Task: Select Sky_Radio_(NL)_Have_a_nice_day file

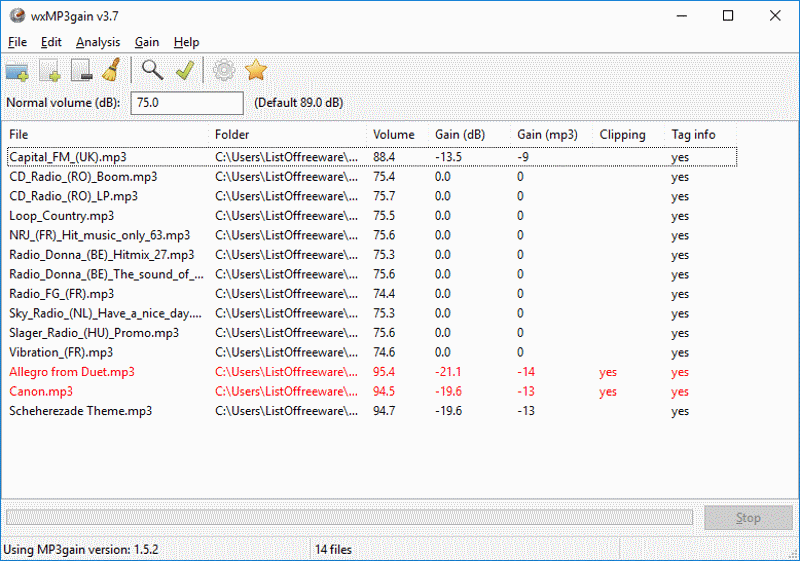Action: click(105, 313)
